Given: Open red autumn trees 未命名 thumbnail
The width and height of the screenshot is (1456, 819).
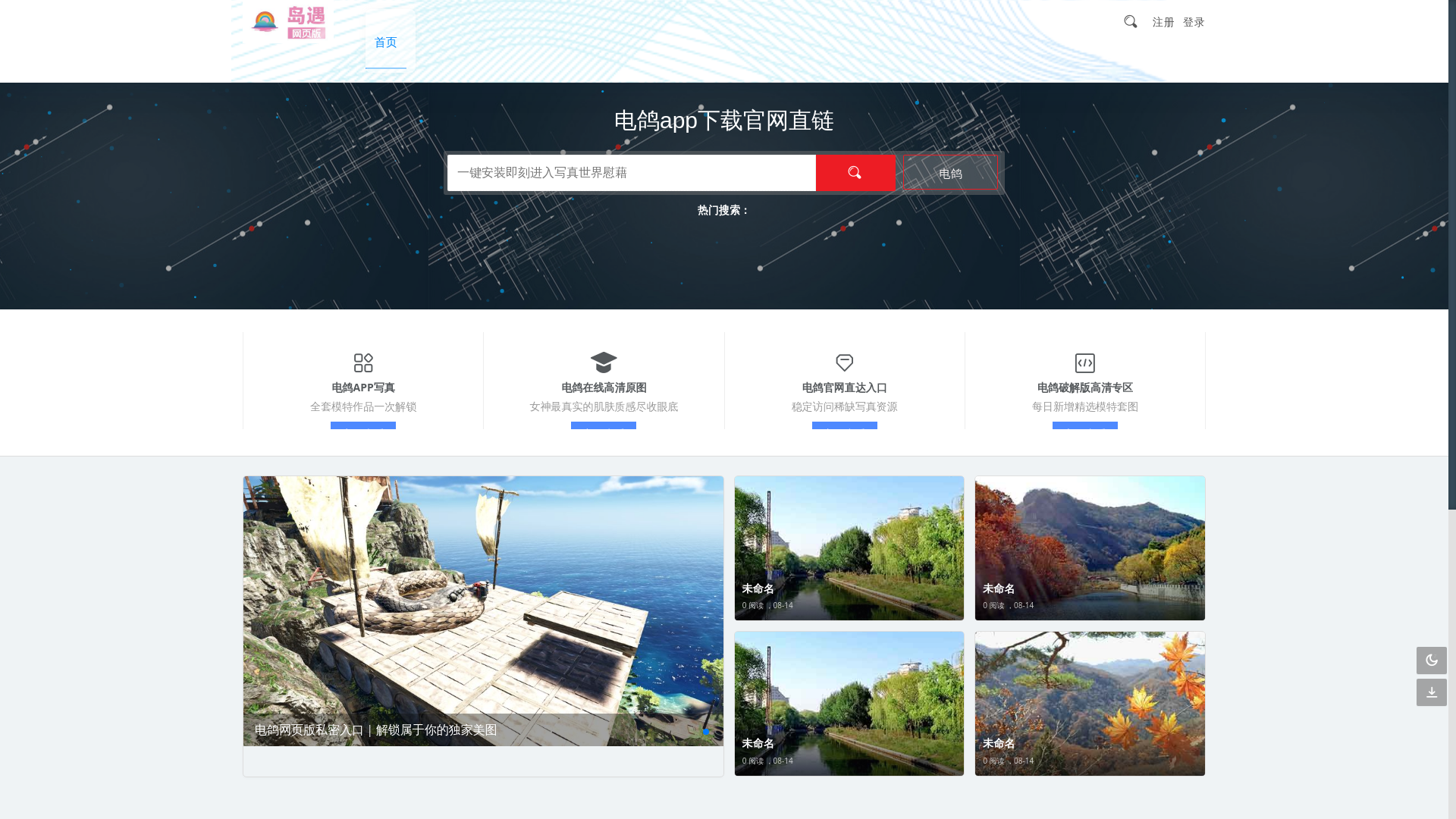Looking at the screenshot, I should [x=1089, y=548].
